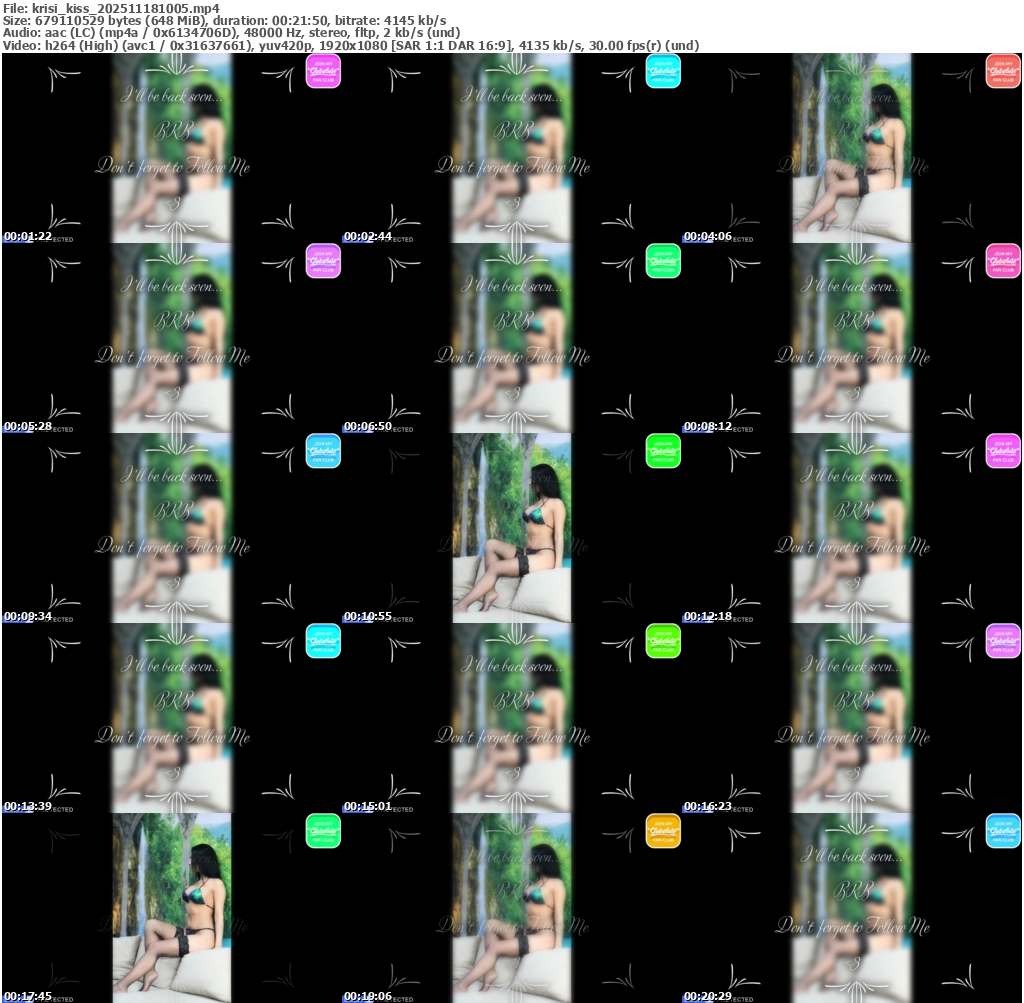Open the thumbnail frame stamped 00:15:01
This screenshot has height=1003, width=1024.
click(511, 718)
